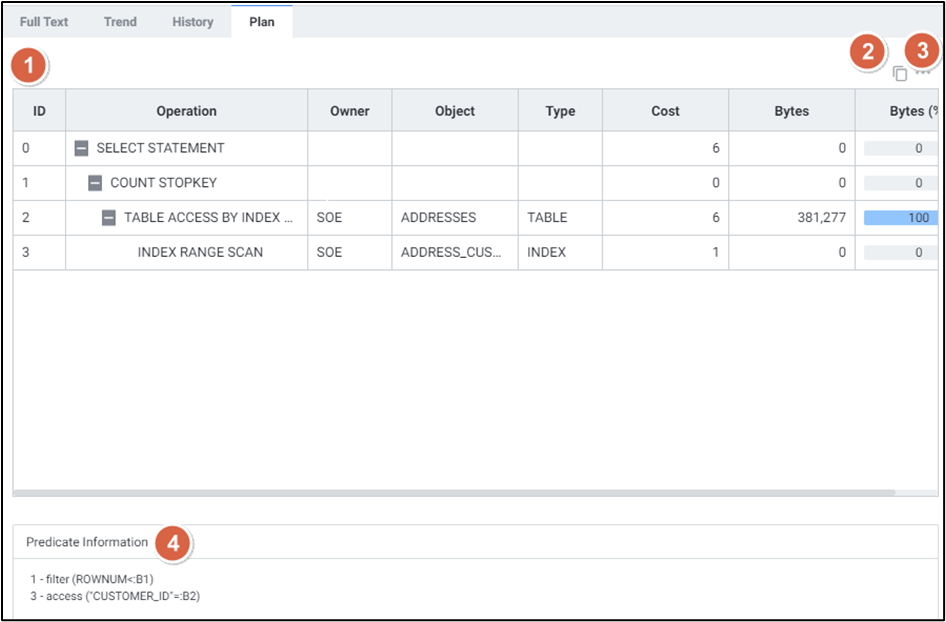Go to the History tab
The image size is (946, 622).
192,22
